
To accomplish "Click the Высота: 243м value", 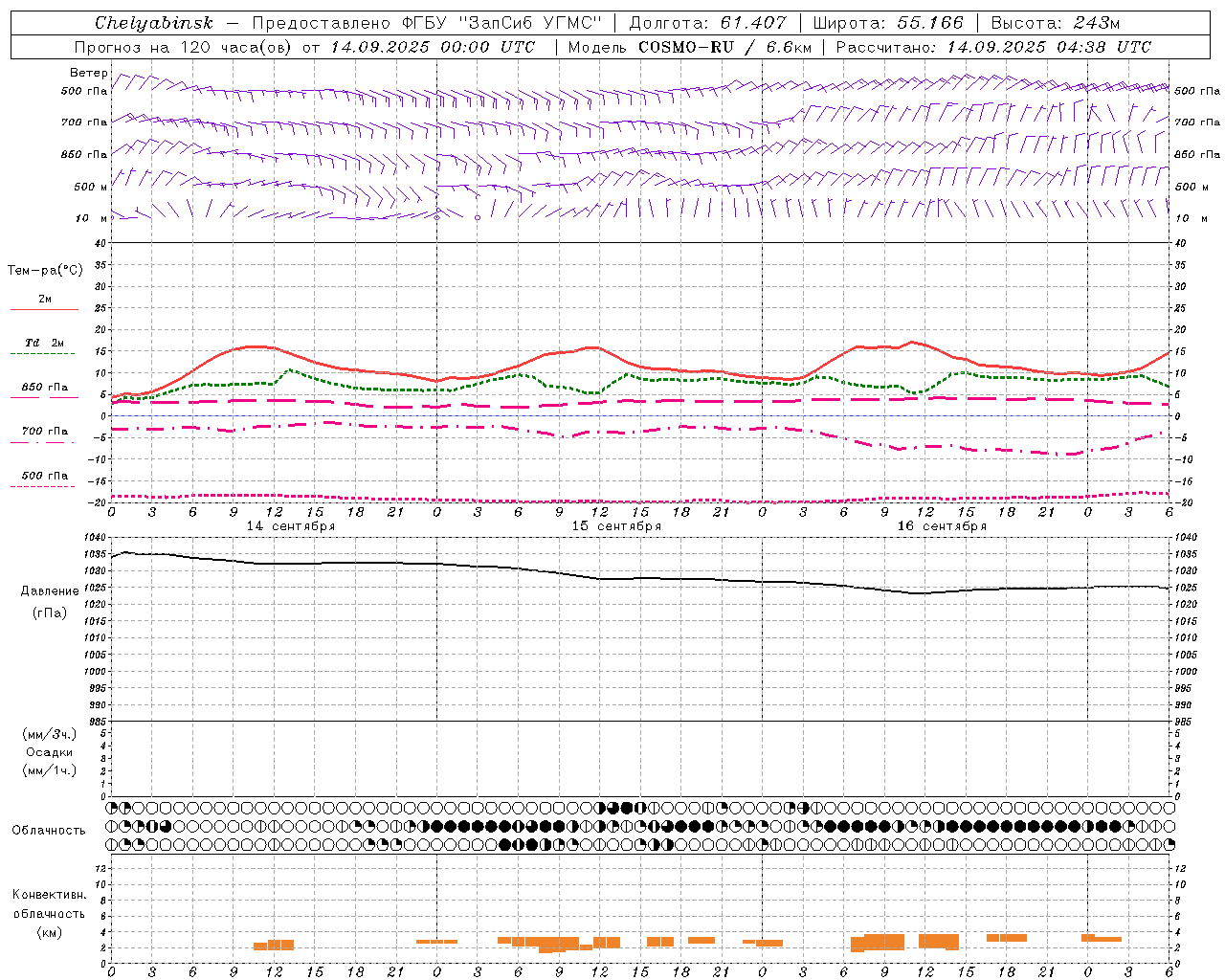I will (1055, 23).
